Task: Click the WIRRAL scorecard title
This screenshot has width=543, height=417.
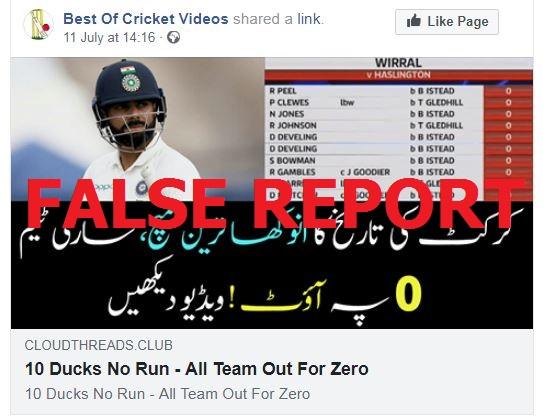Action: click(x=398, y=63)
